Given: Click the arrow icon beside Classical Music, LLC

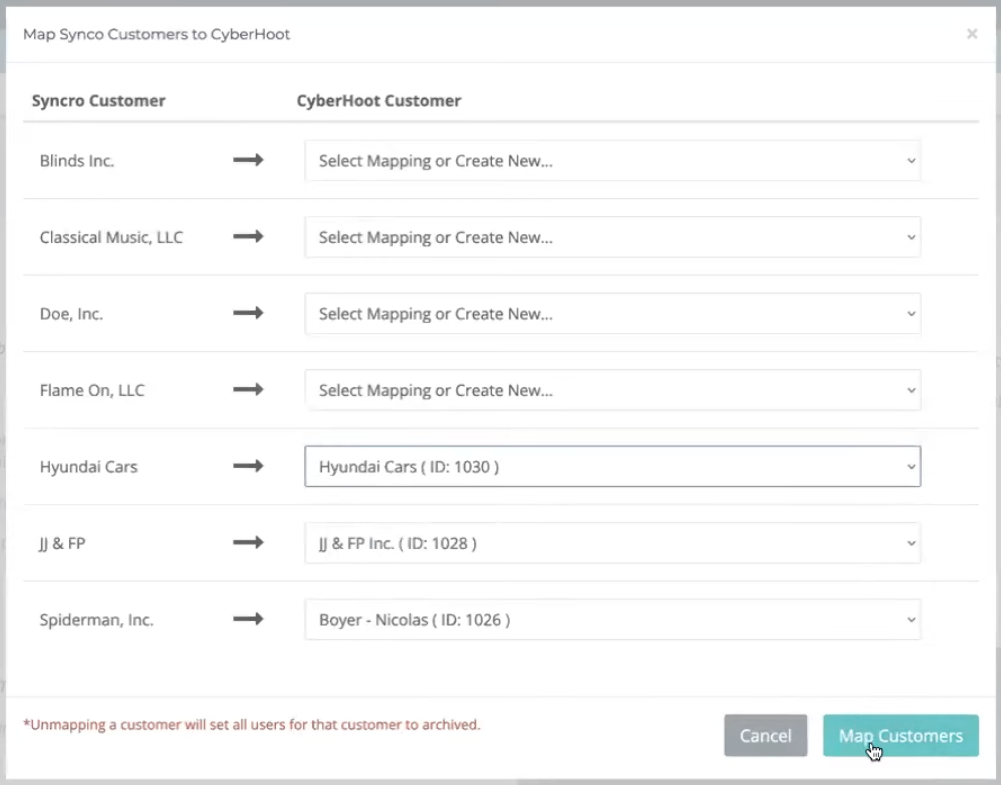Looking at the screenshot, I should (248, 237).
